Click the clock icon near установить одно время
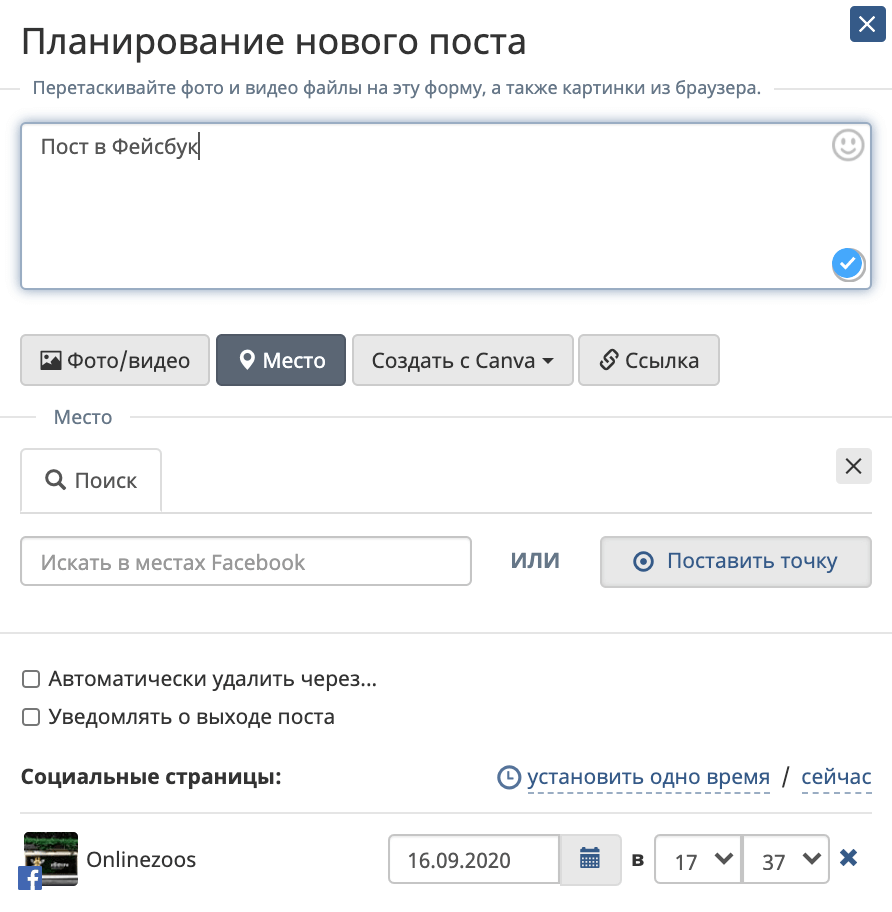The image size is (892, 912). click(510, 776)
